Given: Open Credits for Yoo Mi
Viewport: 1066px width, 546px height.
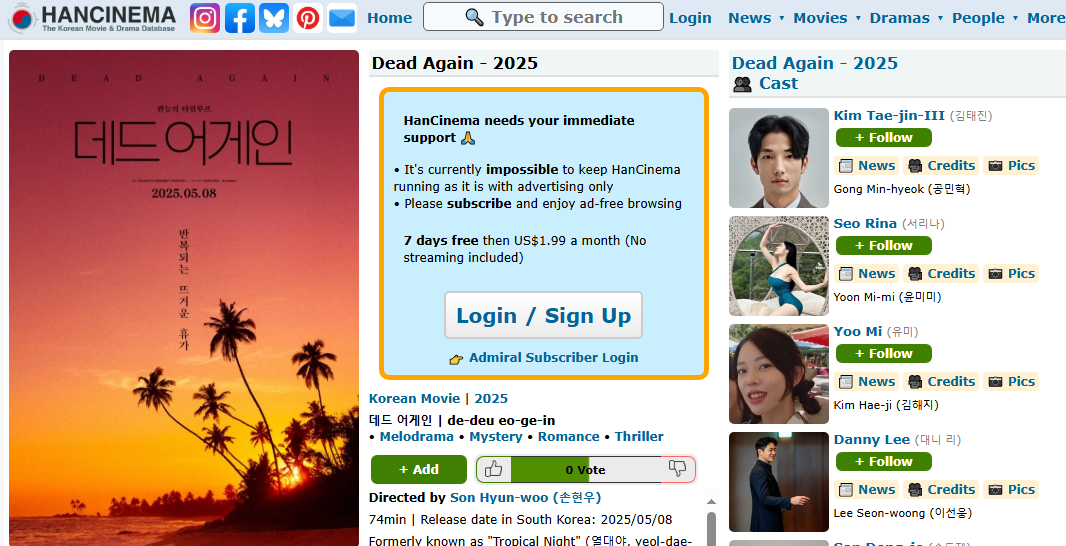Looking at the screenshot, I should click(942, 381).
